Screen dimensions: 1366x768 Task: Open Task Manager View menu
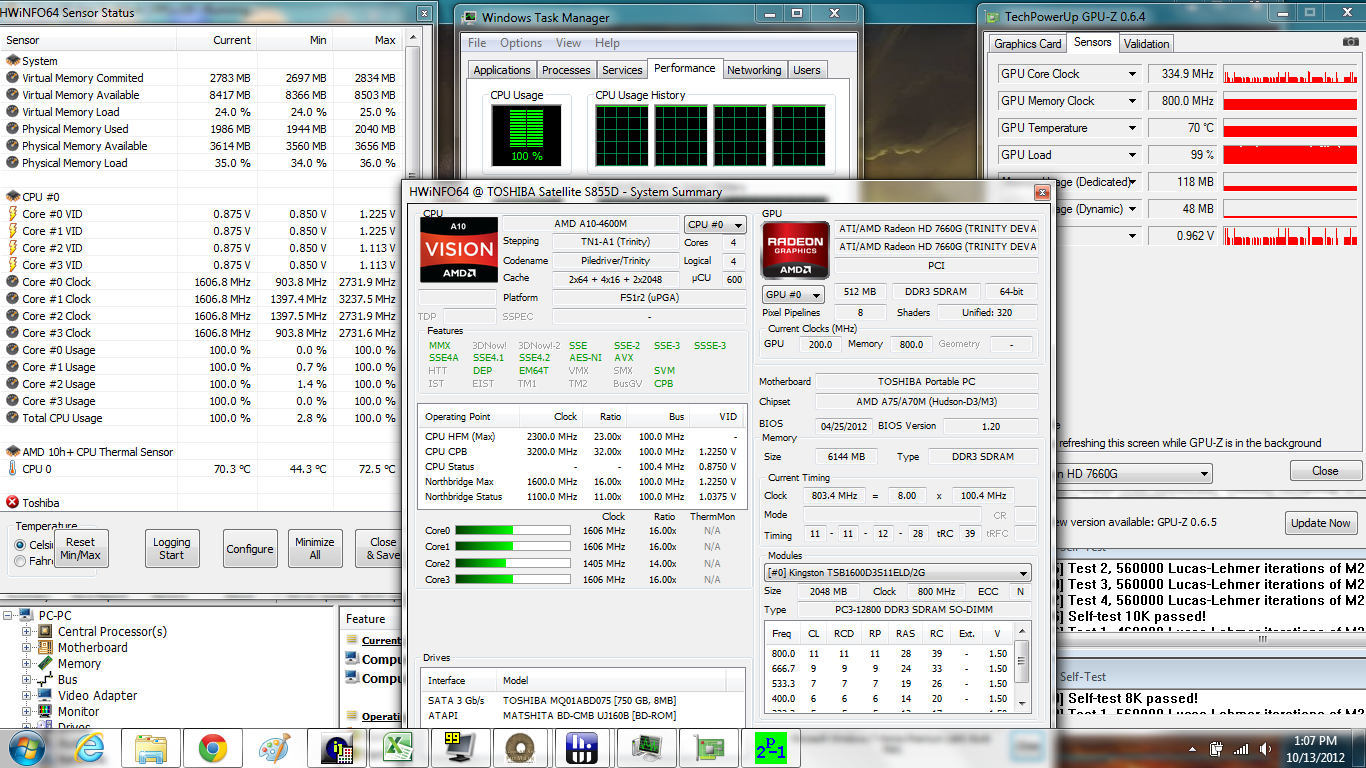[x=568, y=43]
